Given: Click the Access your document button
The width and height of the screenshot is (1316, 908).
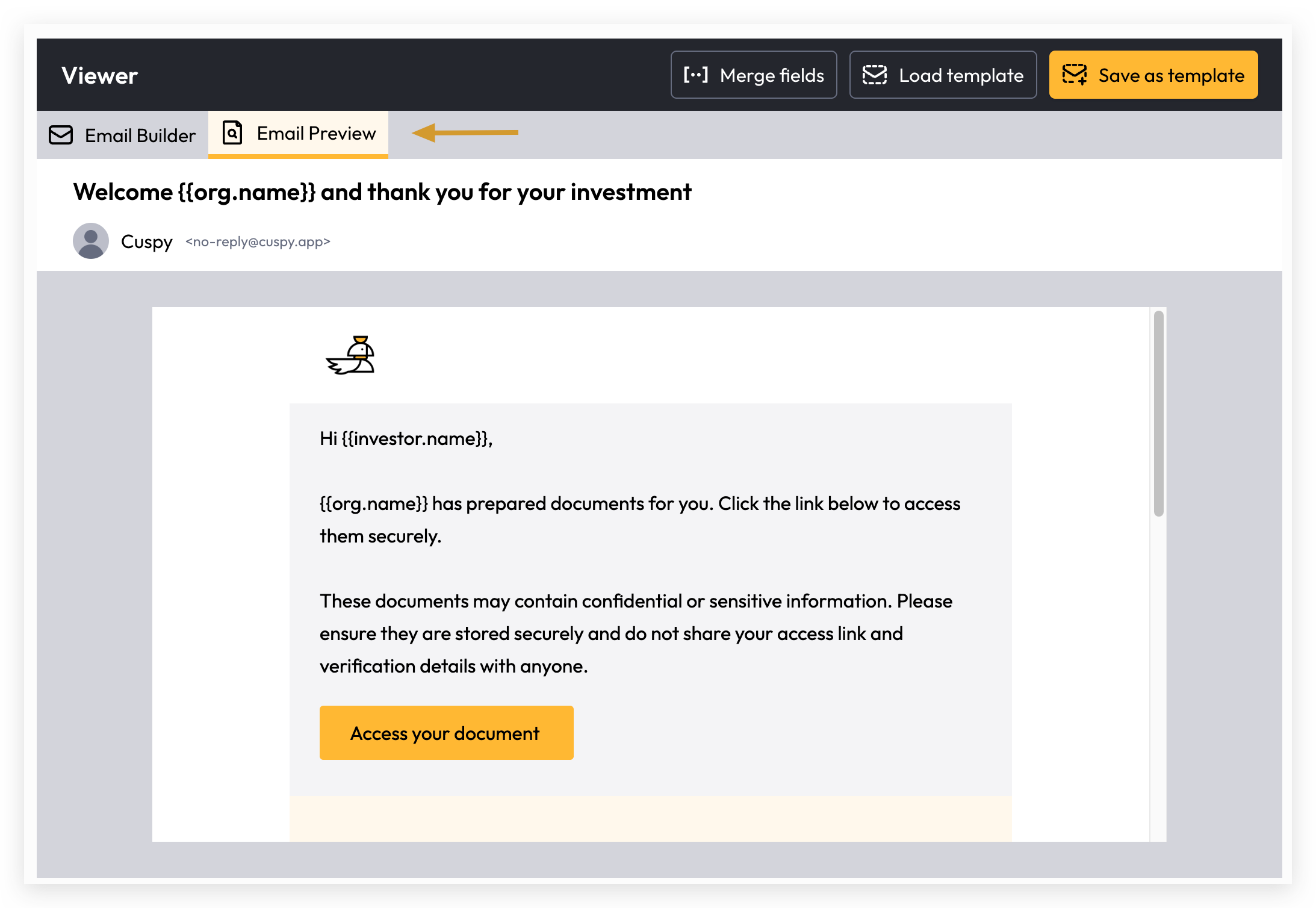Looking at the screenshot, I should tap(446, 733).
